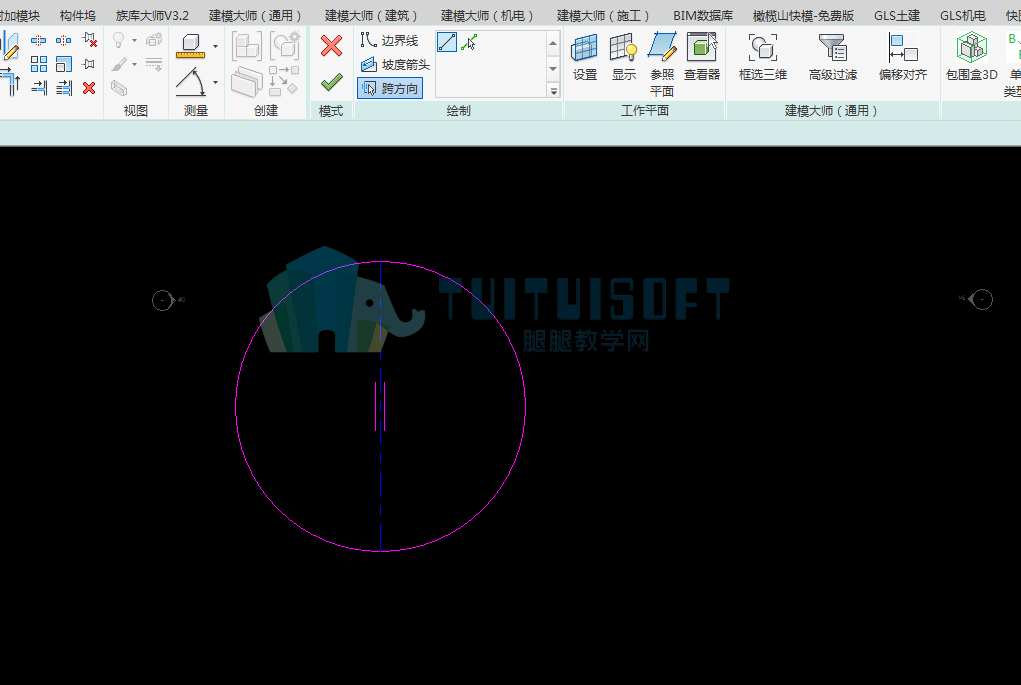Screen dimensions: 1021x685
Task: Click the 包围盒3D tool
Action: (972, 57)
